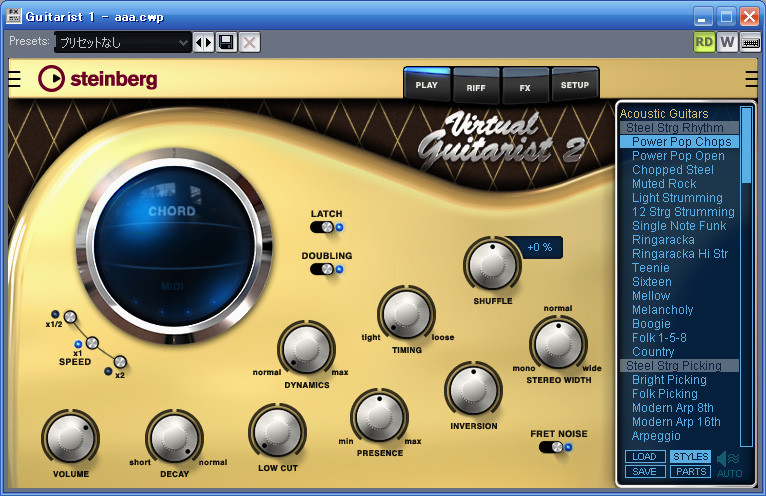Click the previous preset left arrow
The height and width of the screenshot is (496, 766).
click(x=198, y=43)
